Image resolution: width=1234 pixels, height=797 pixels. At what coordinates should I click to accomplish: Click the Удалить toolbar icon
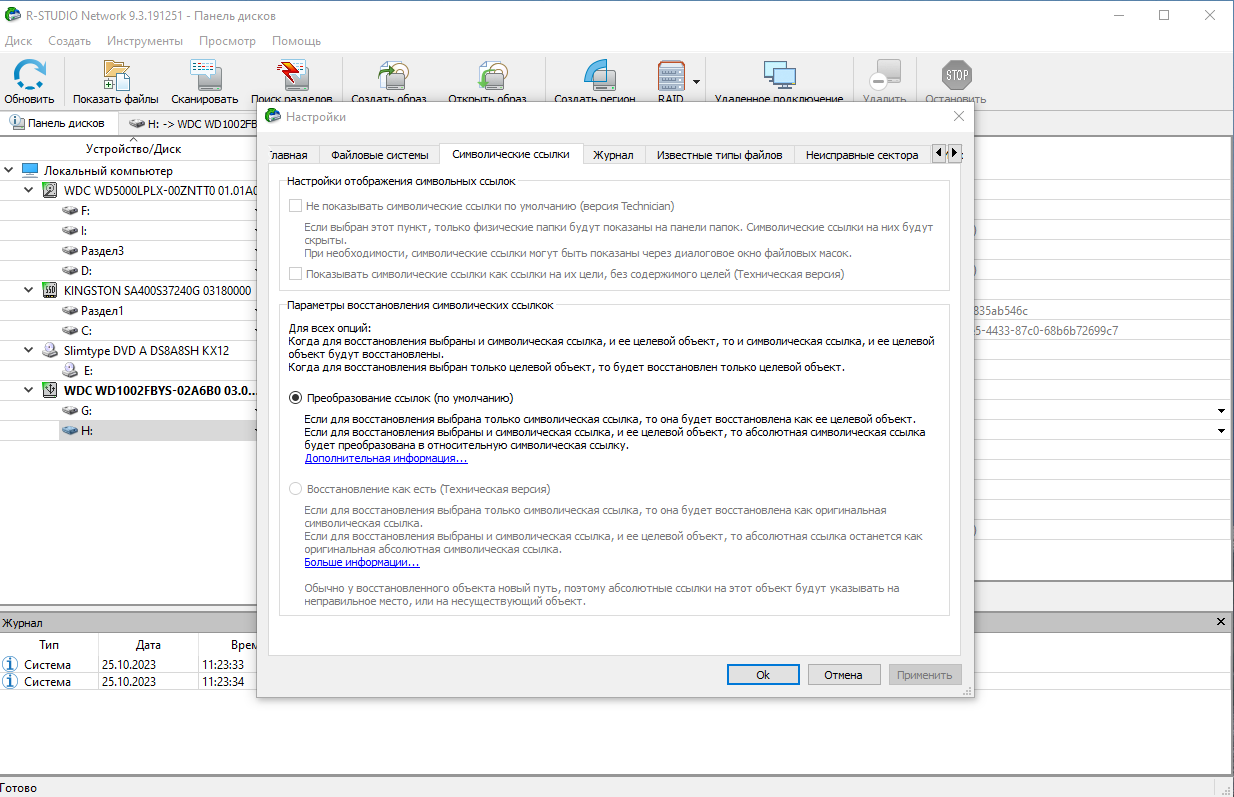[885, 75]
